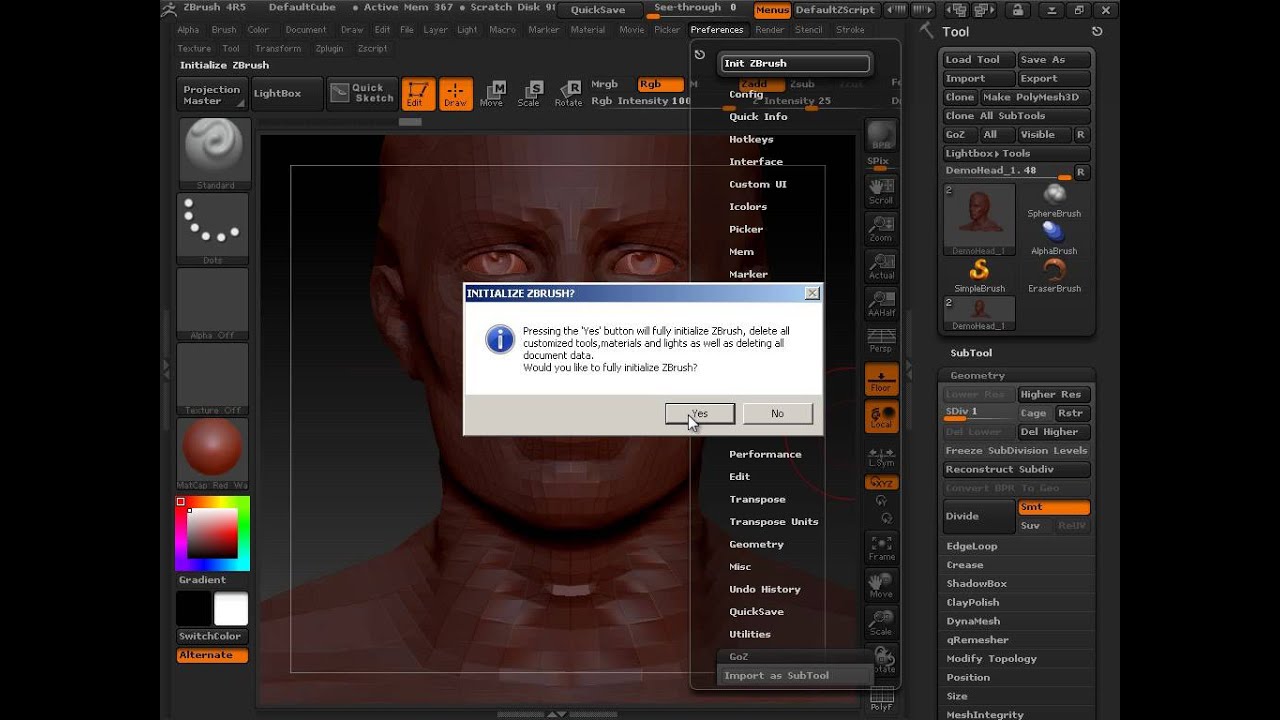
Task: Open the Dots stroke picker
Action: (x=213, y=228)
